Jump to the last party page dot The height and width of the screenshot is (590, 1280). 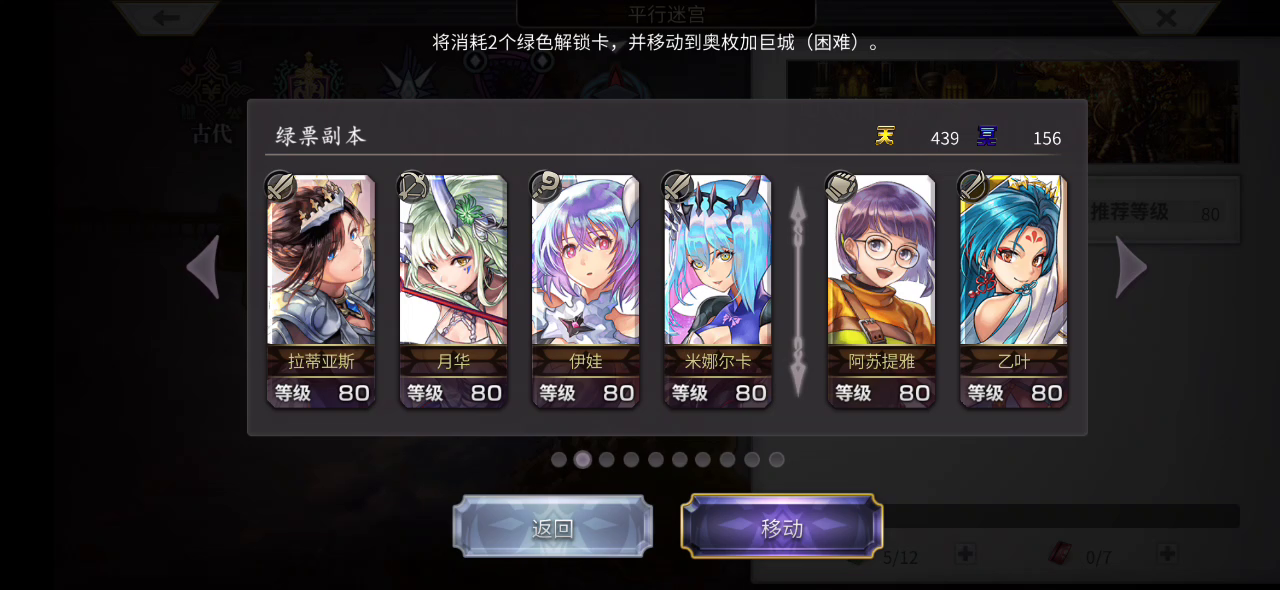point(777,459)
